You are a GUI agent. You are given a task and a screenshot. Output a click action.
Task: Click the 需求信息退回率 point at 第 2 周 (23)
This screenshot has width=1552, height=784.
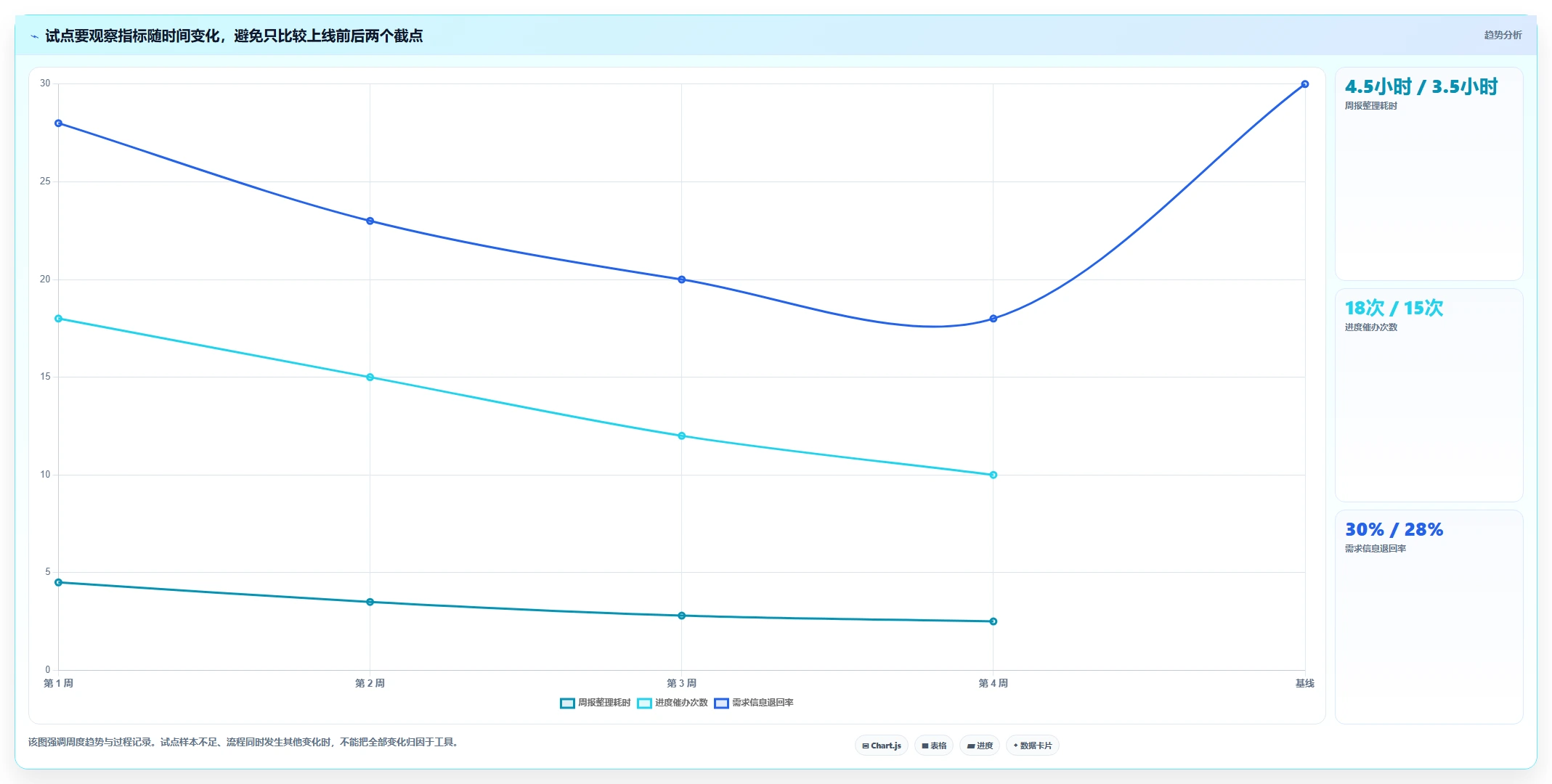point(370,221)
